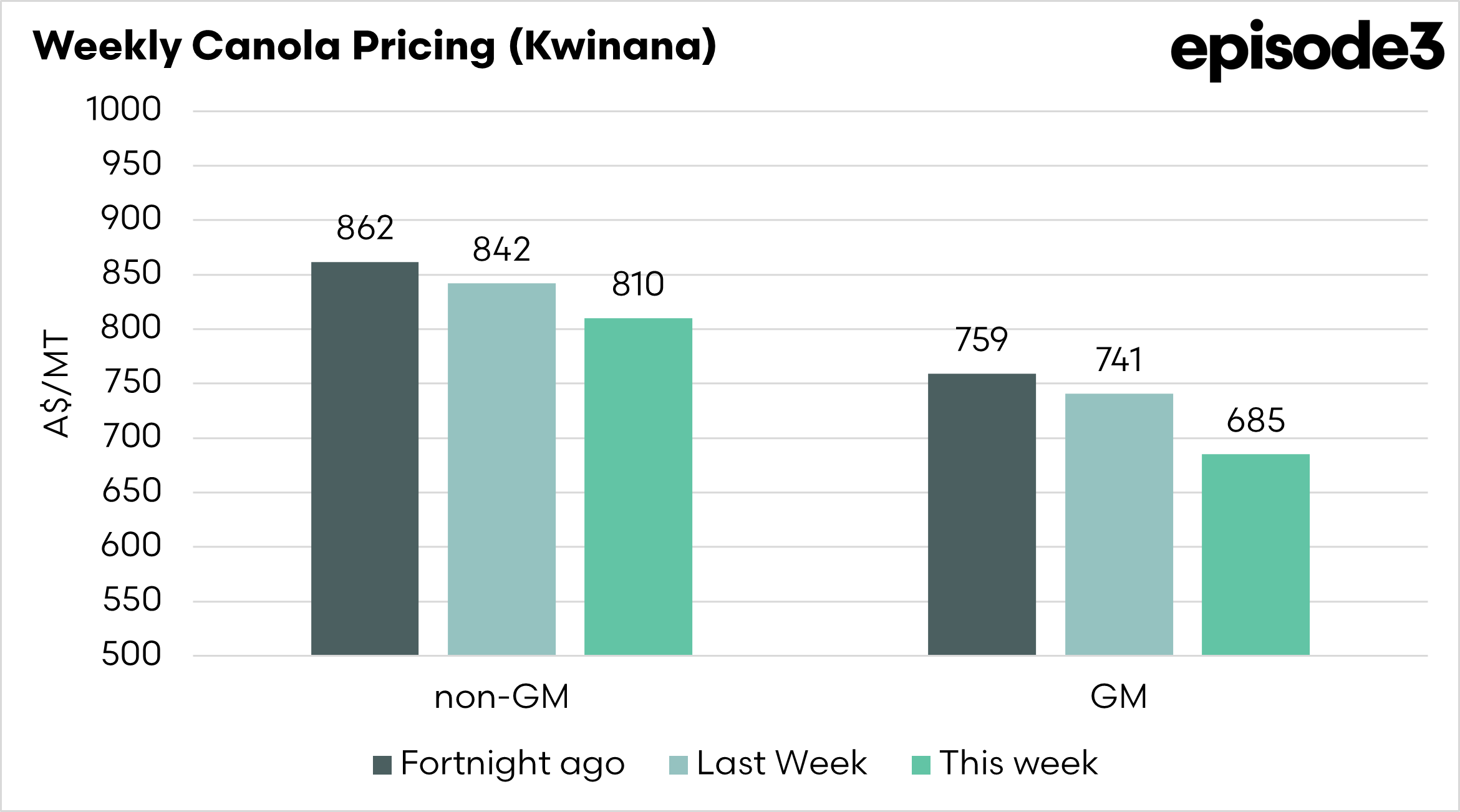
Task: Click the 741 data label
Action: point(1119,360)
